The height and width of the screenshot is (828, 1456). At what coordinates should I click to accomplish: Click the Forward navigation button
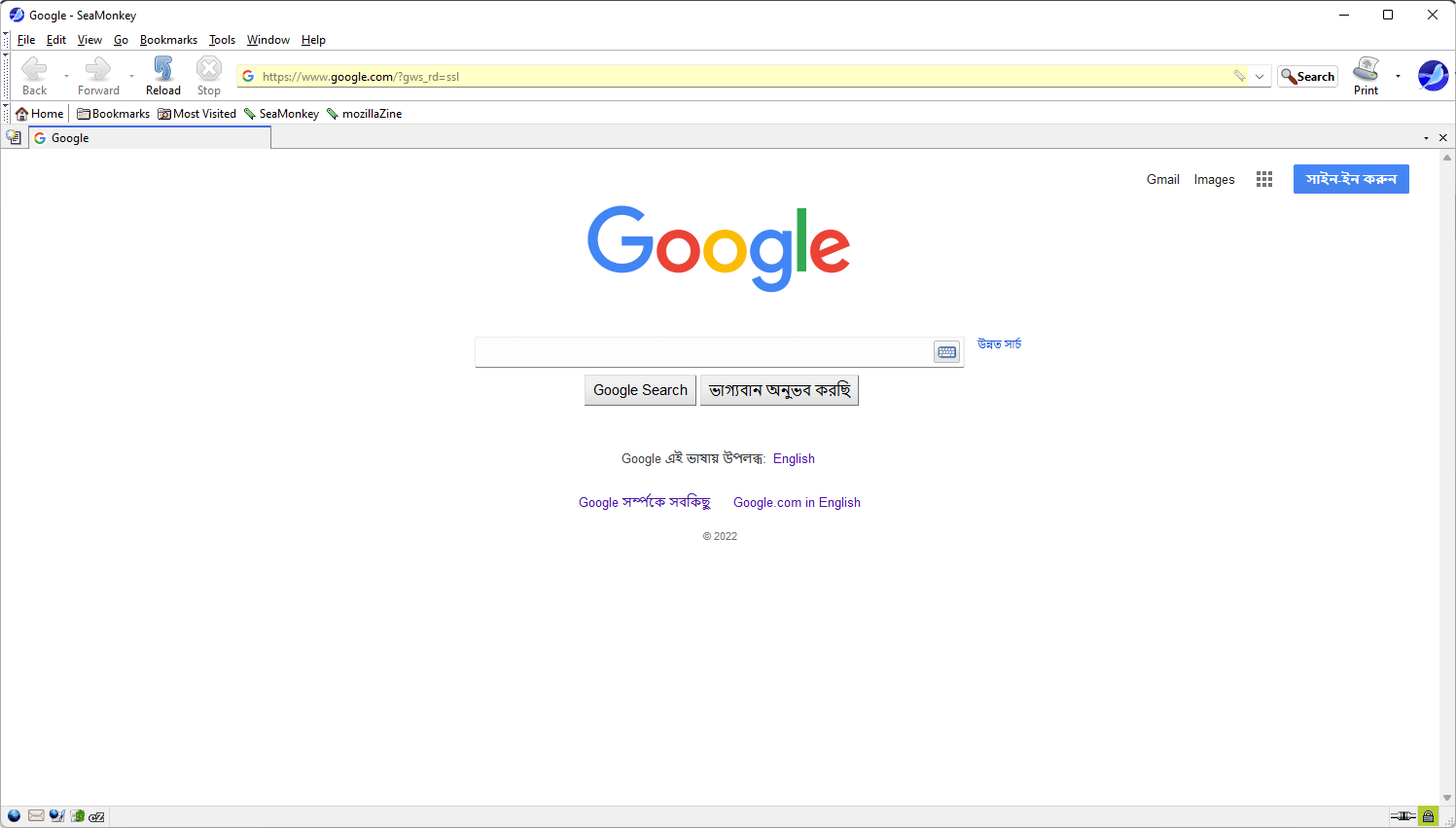click(98, 76)
